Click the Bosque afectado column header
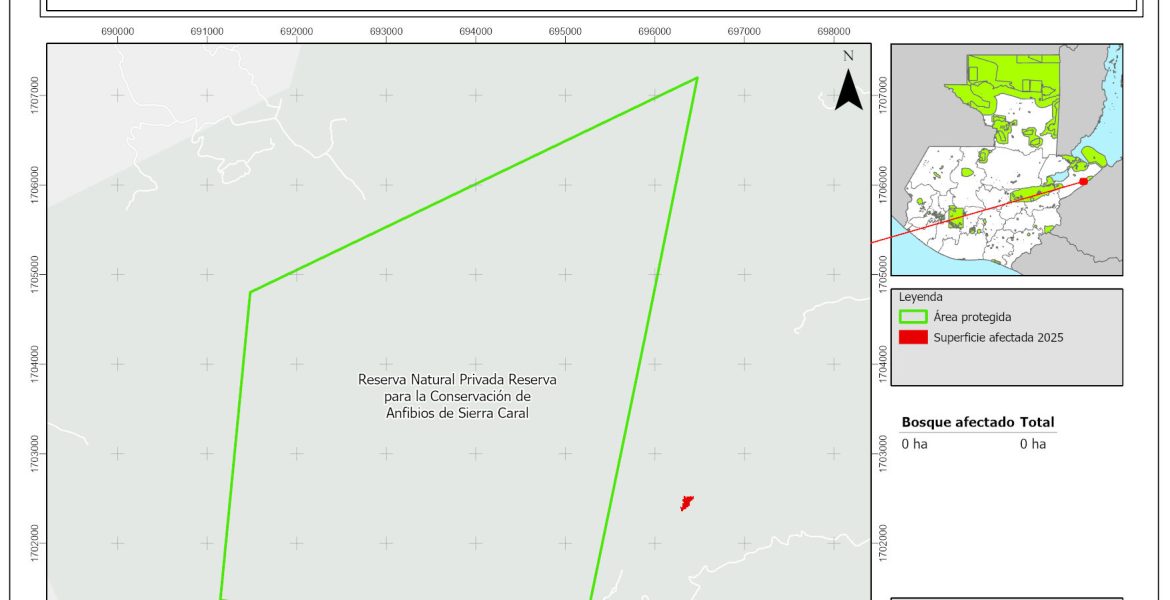 click(957, 423)
